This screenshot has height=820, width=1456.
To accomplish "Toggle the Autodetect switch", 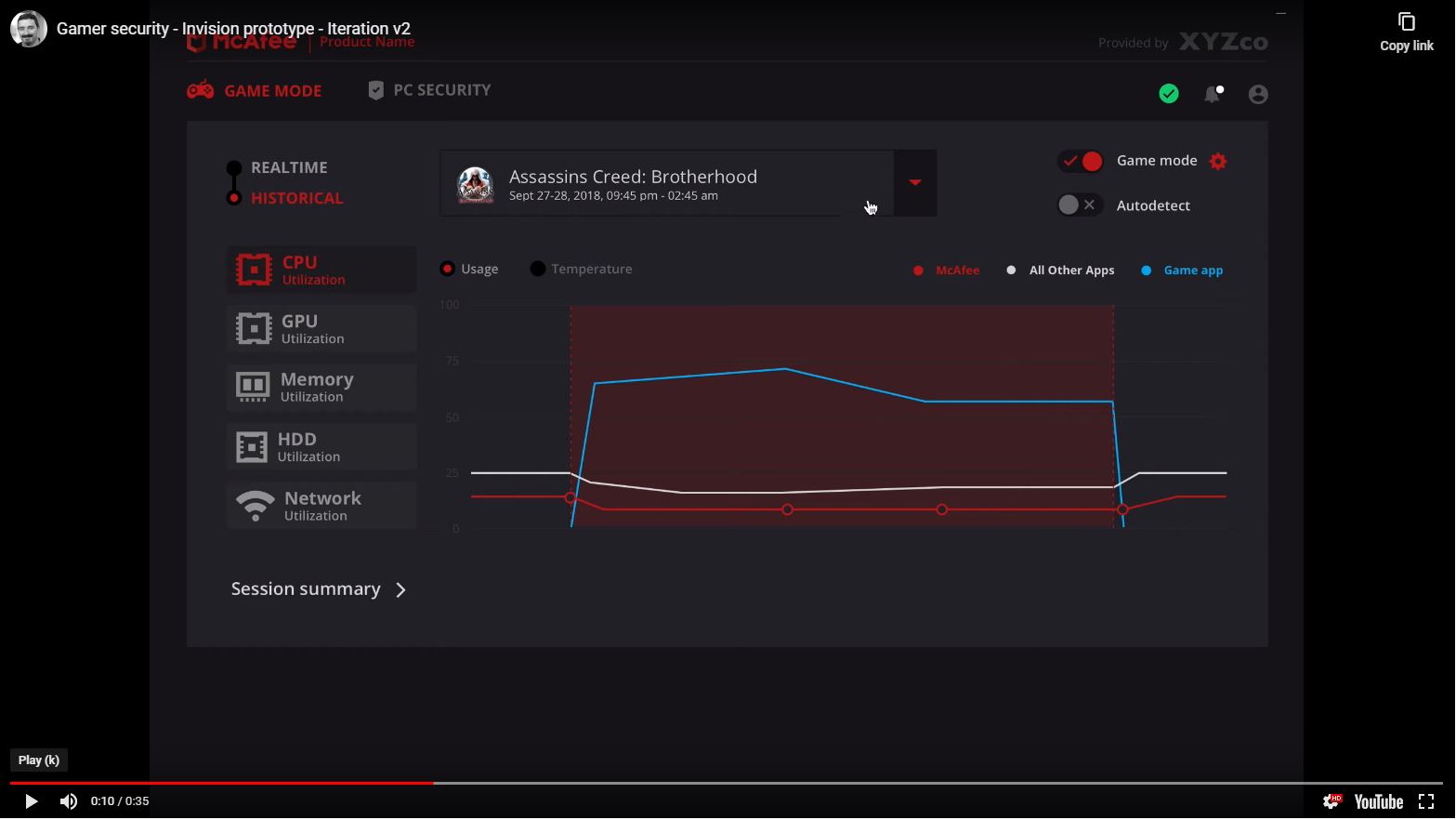I will click(1080, 205).
